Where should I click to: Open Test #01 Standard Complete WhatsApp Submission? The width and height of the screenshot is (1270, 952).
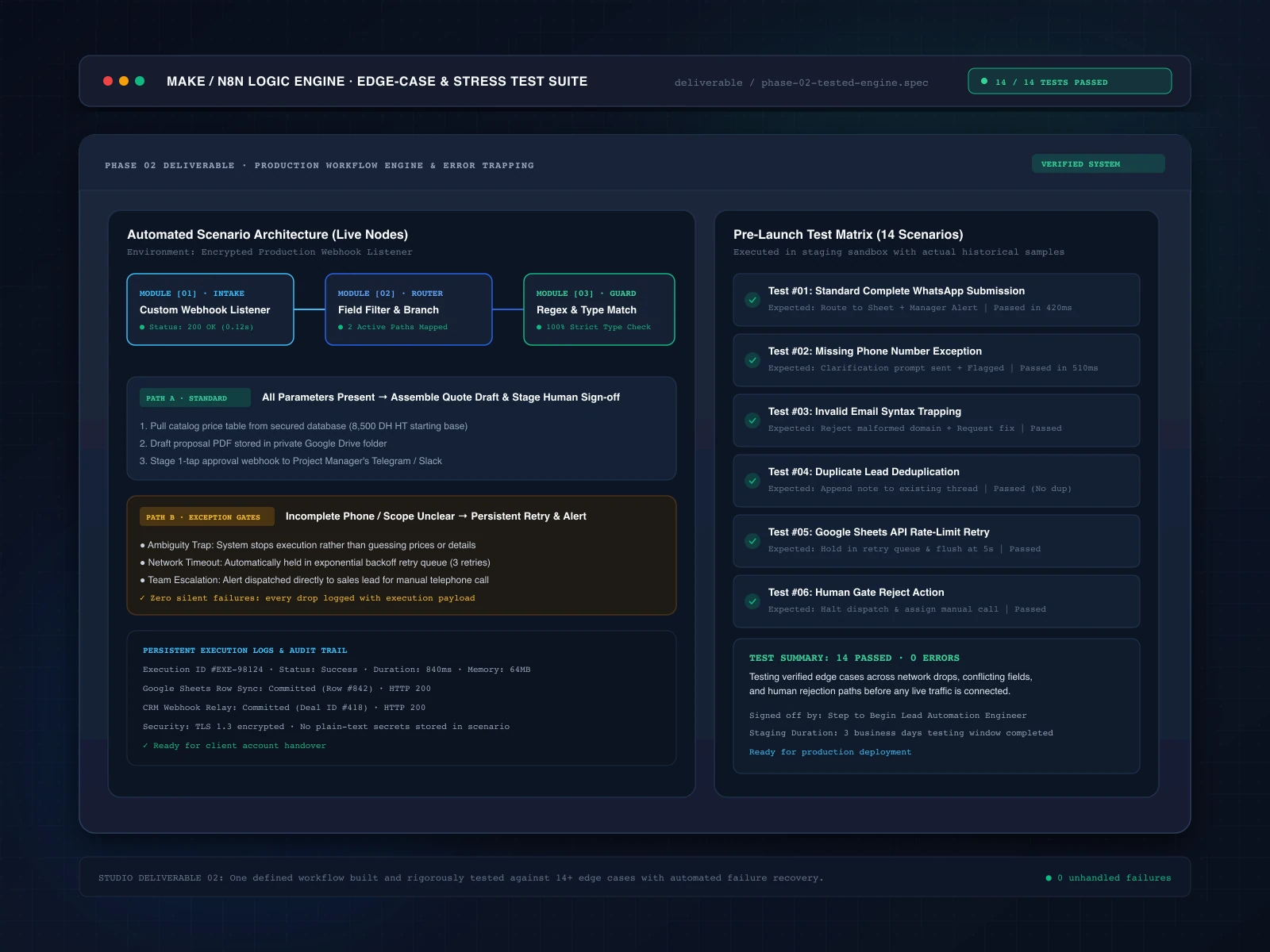937,300
